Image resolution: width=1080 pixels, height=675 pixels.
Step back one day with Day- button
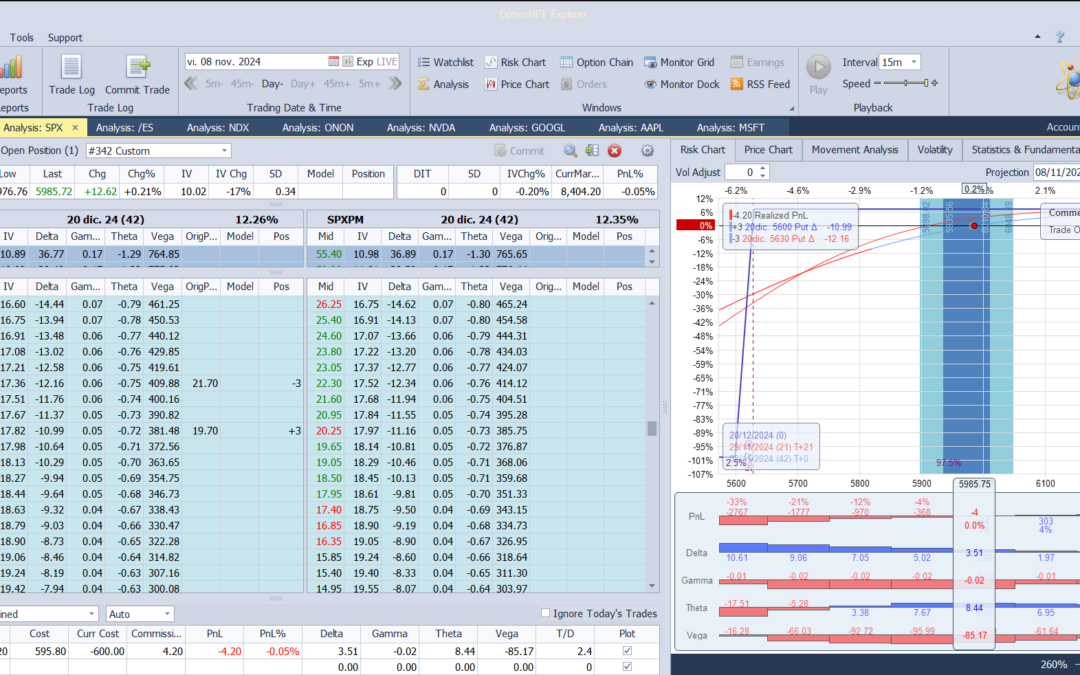tap(272, 84)
